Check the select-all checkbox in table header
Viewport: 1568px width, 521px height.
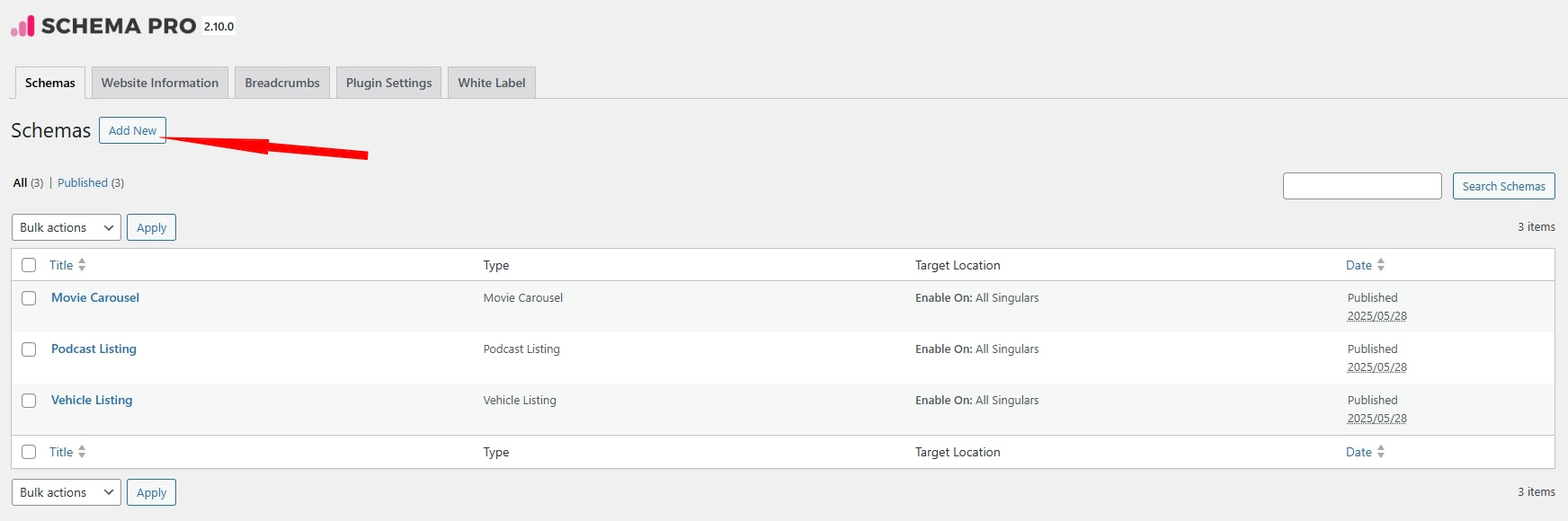coord(28,264)
